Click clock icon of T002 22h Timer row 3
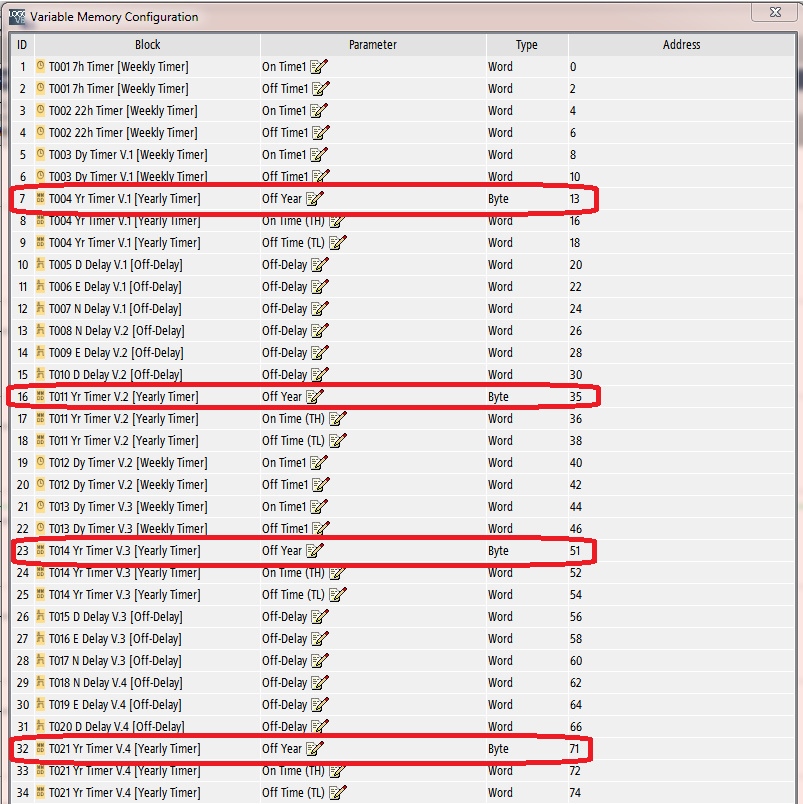803x804 pixels. [x=41, y=110]
